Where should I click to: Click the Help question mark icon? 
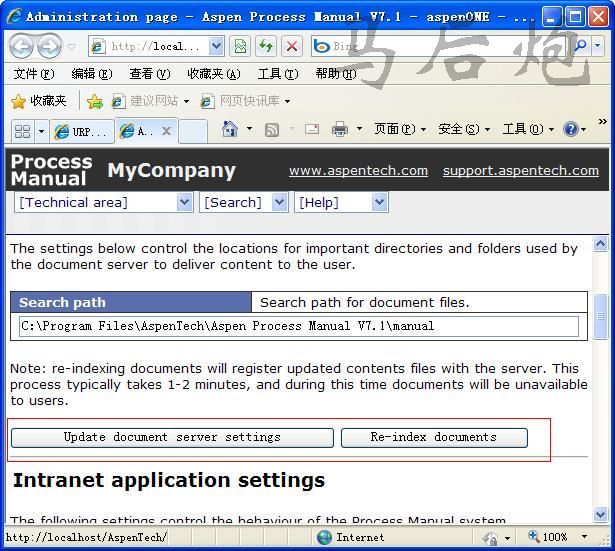coord(570,129)
